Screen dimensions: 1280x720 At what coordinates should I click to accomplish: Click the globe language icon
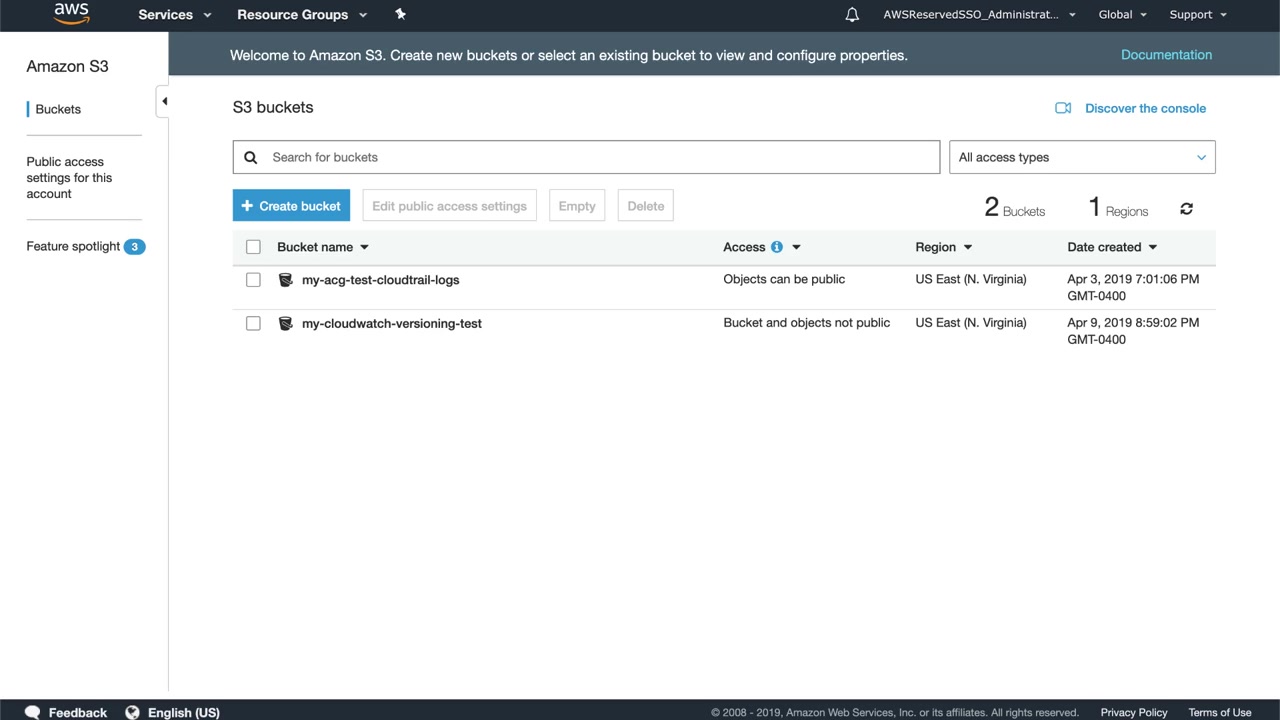[x=132, y=712]
